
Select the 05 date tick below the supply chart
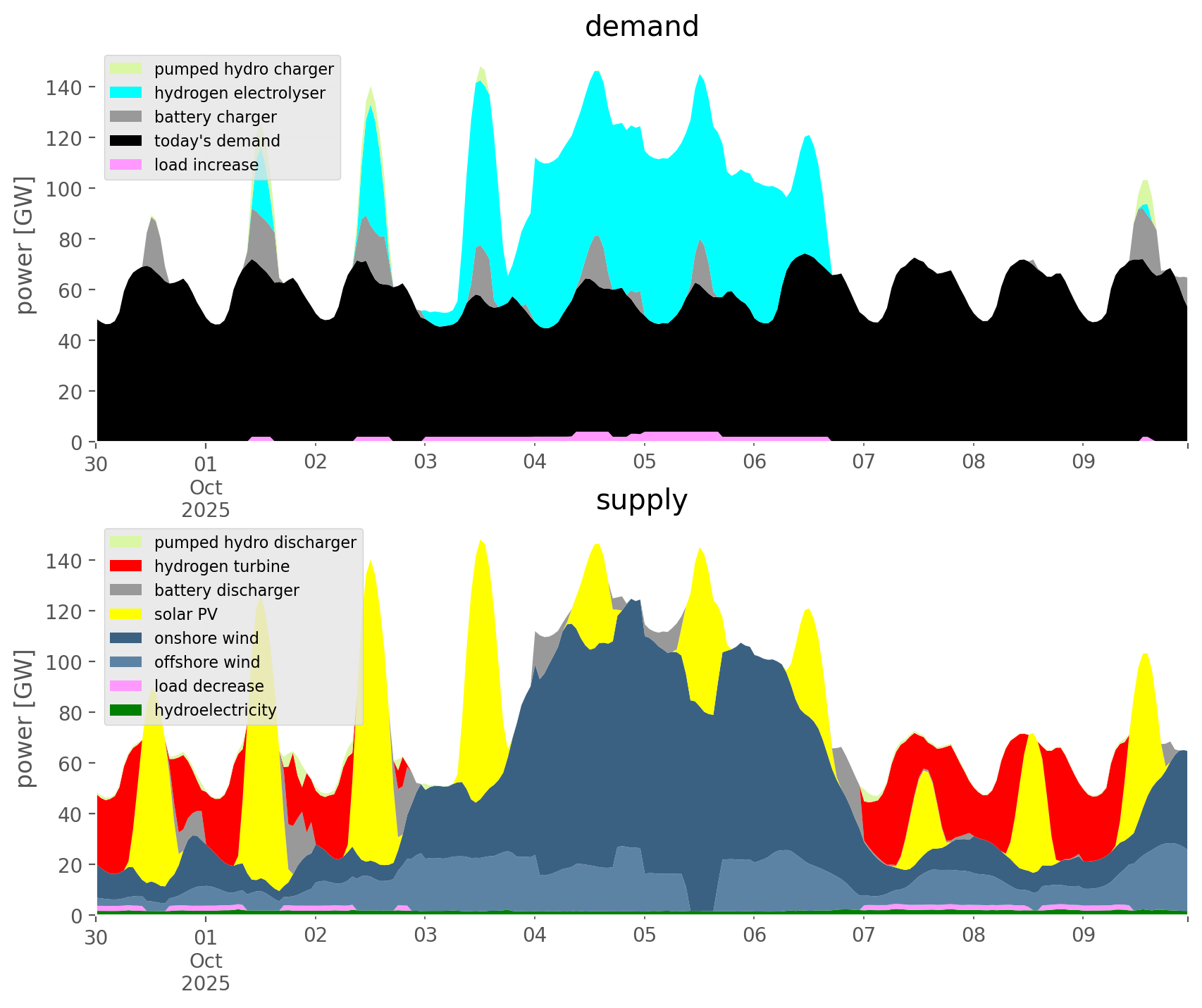coord(644,937)
